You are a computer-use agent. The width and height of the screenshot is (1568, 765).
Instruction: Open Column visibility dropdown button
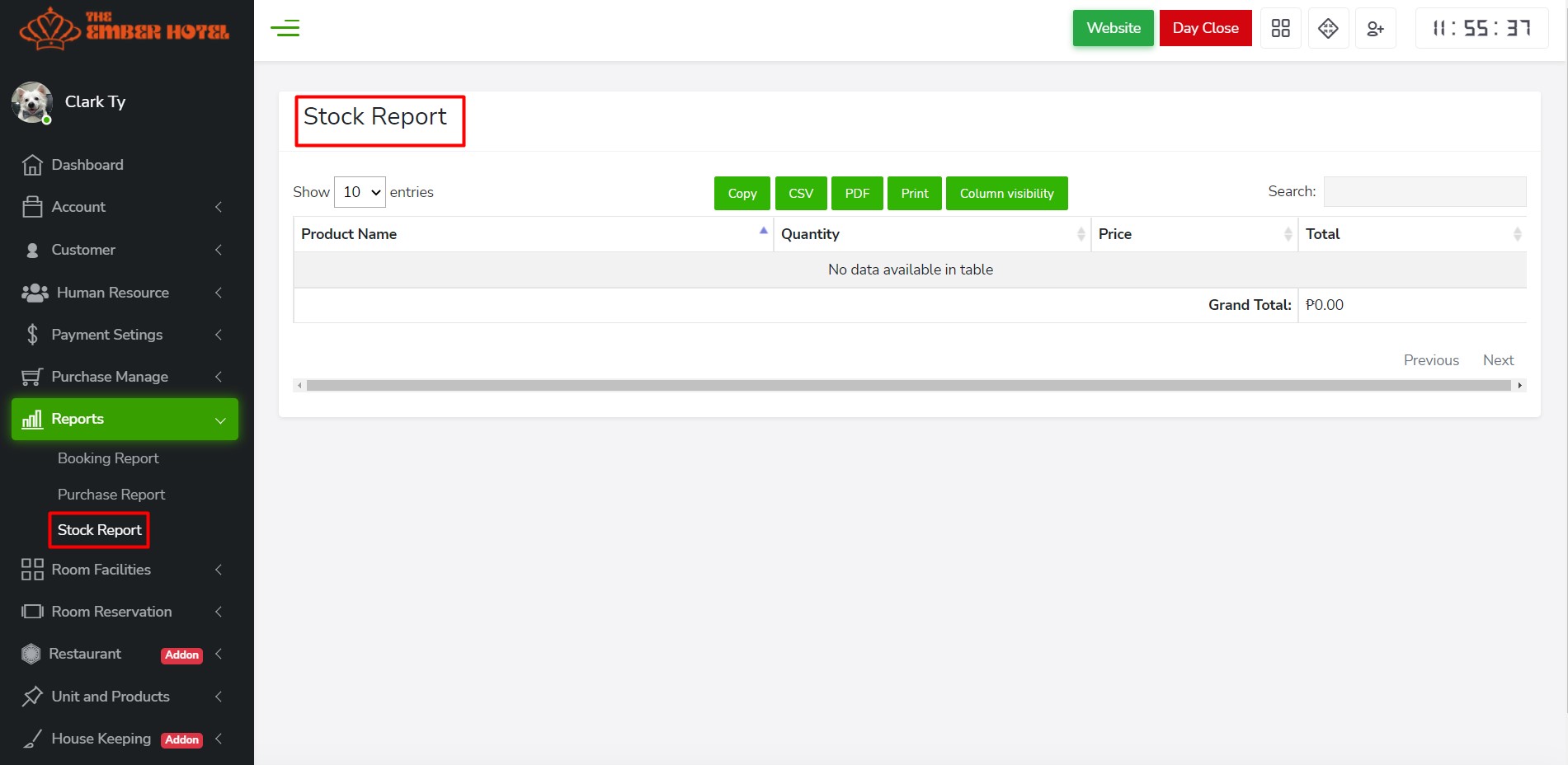pos(1006,194)
